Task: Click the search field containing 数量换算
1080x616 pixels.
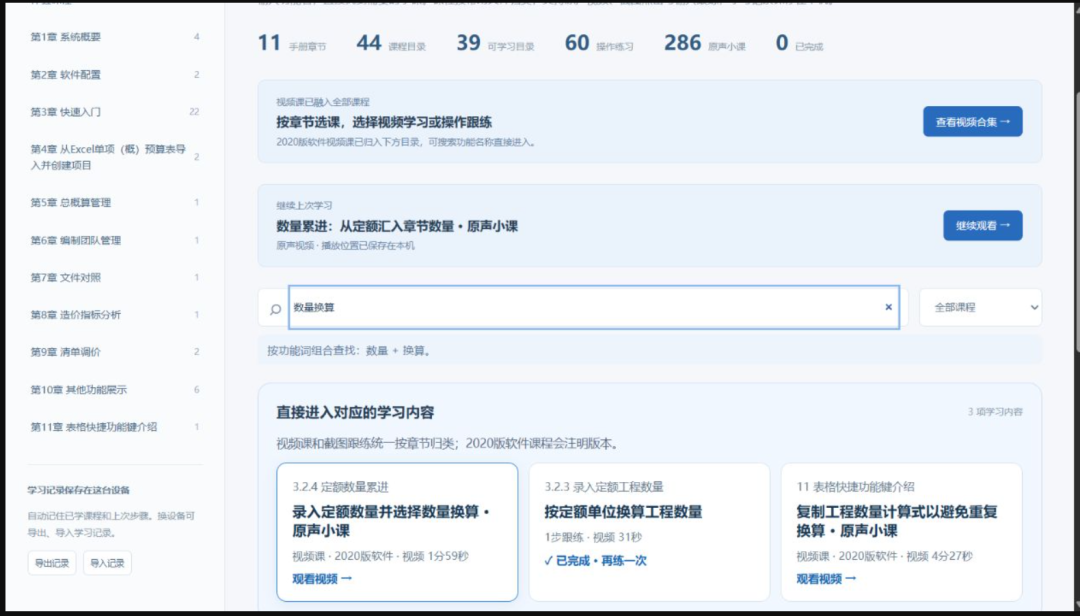Action: (594, 307)
